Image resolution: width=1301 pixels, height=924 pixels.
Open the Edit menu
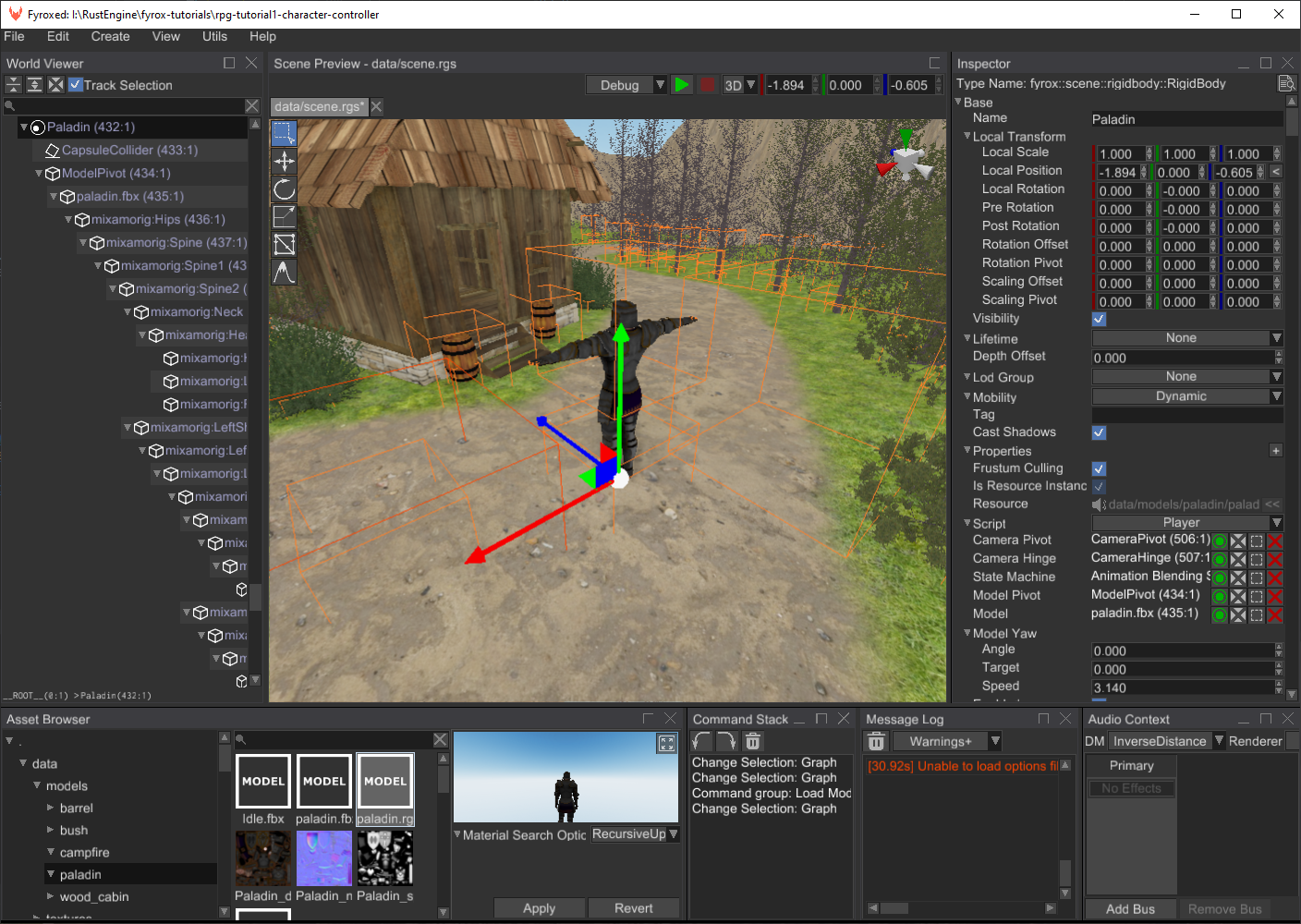coord(58,37)
